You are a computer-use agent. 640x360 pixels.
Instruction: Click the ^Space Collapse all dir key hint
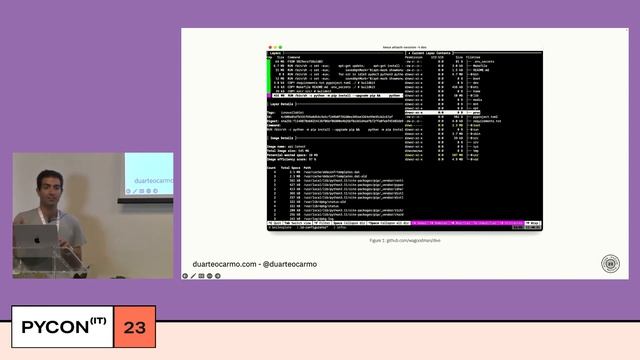point(388,223)
